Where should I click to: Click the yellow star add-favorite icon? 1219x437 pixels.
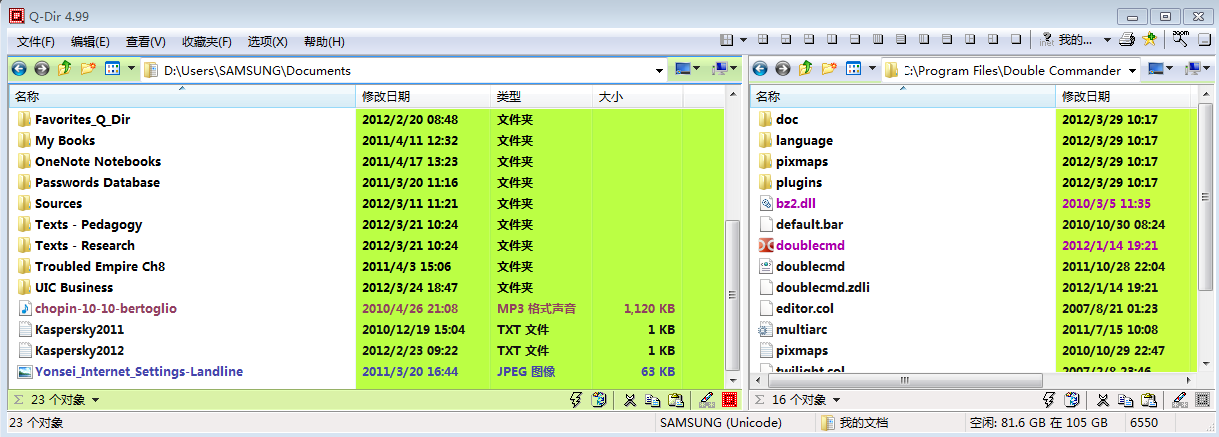point(1149,40)
